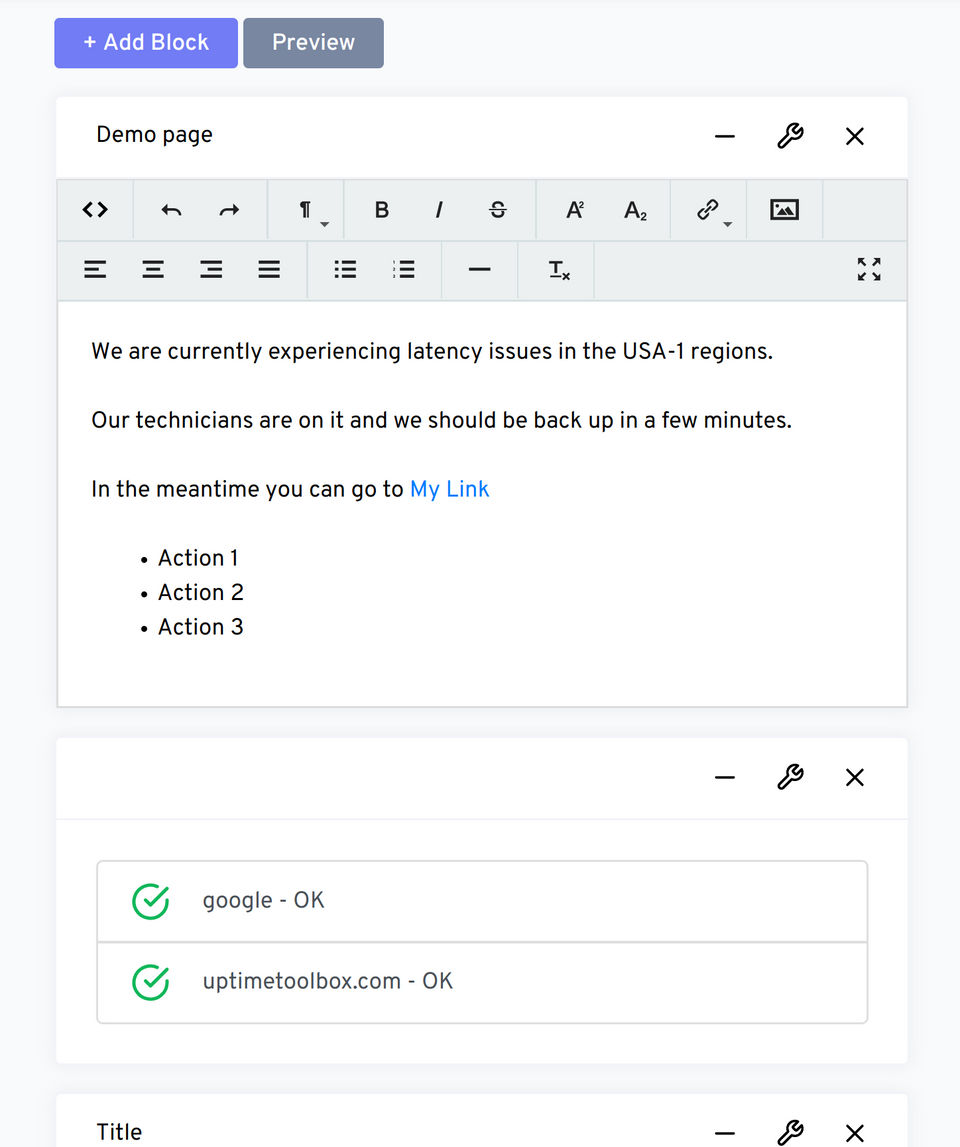Redo the last edit
Screen dimensions: 960x1147
(x=229, y=211)
